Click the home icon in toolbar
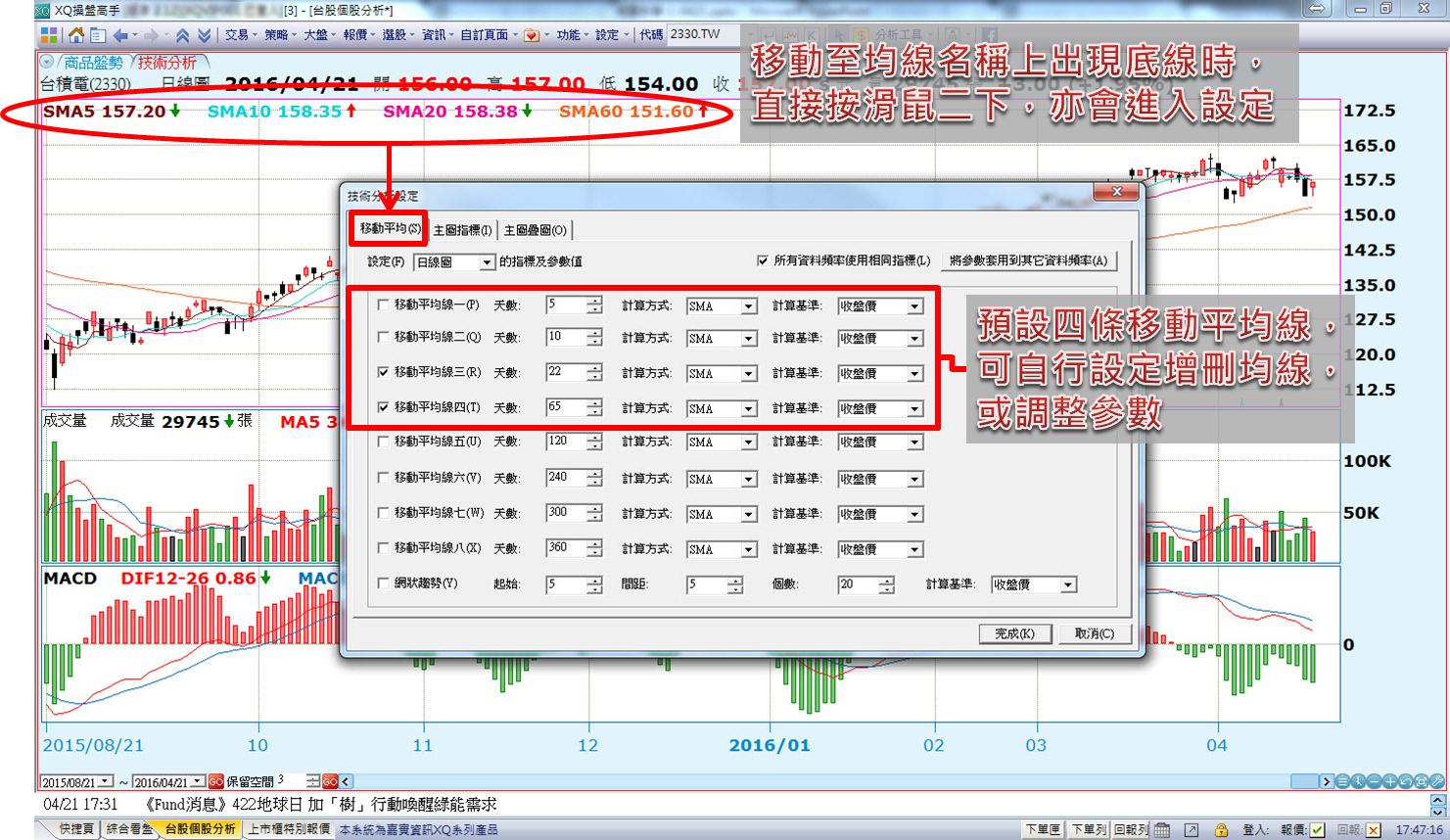 pos(75,35)
